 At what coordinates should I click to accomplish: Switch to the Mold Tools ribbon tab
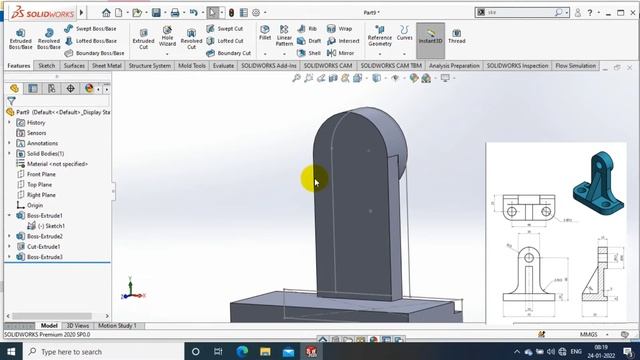pyautogui.click(x=192, y=66)
